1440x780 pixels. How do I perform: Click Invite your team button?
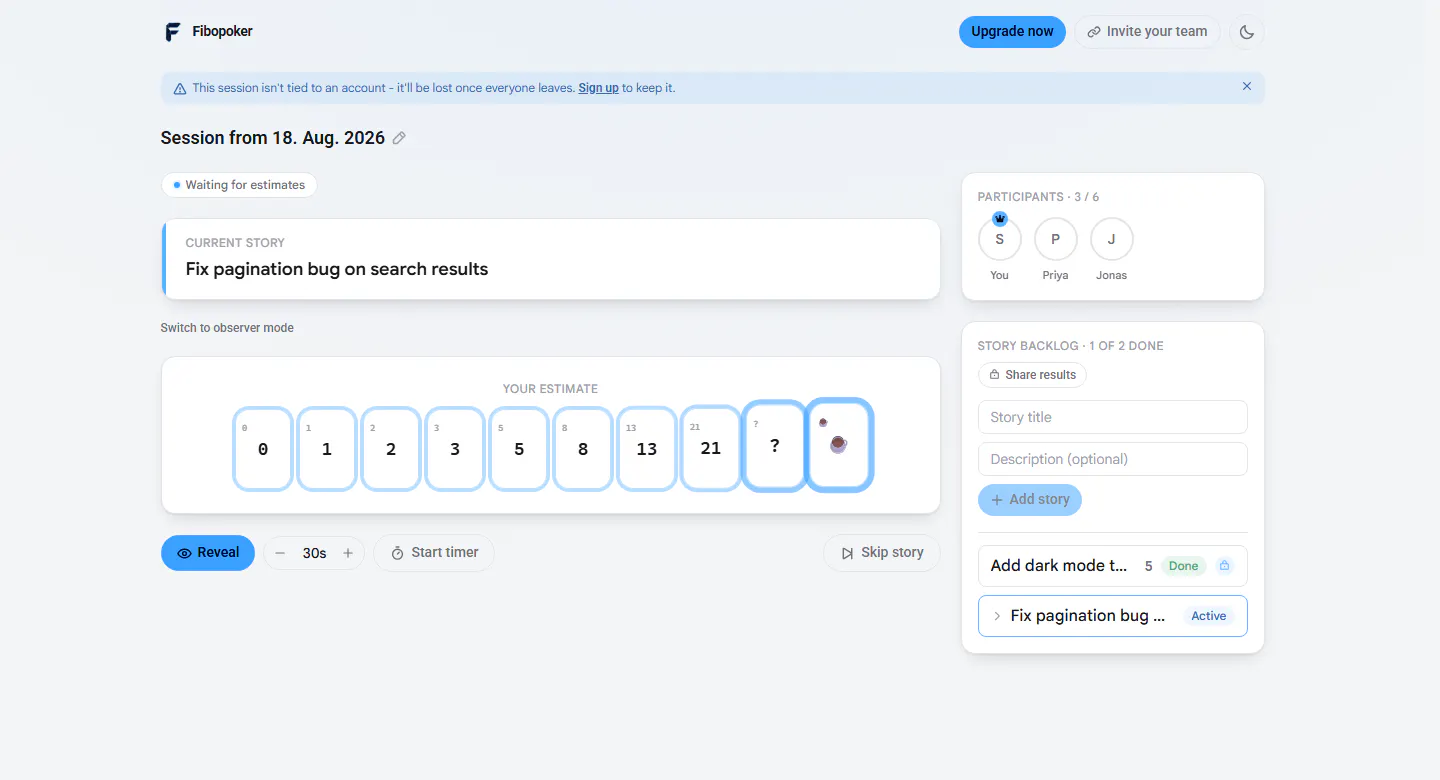(x=1147, y=32)
